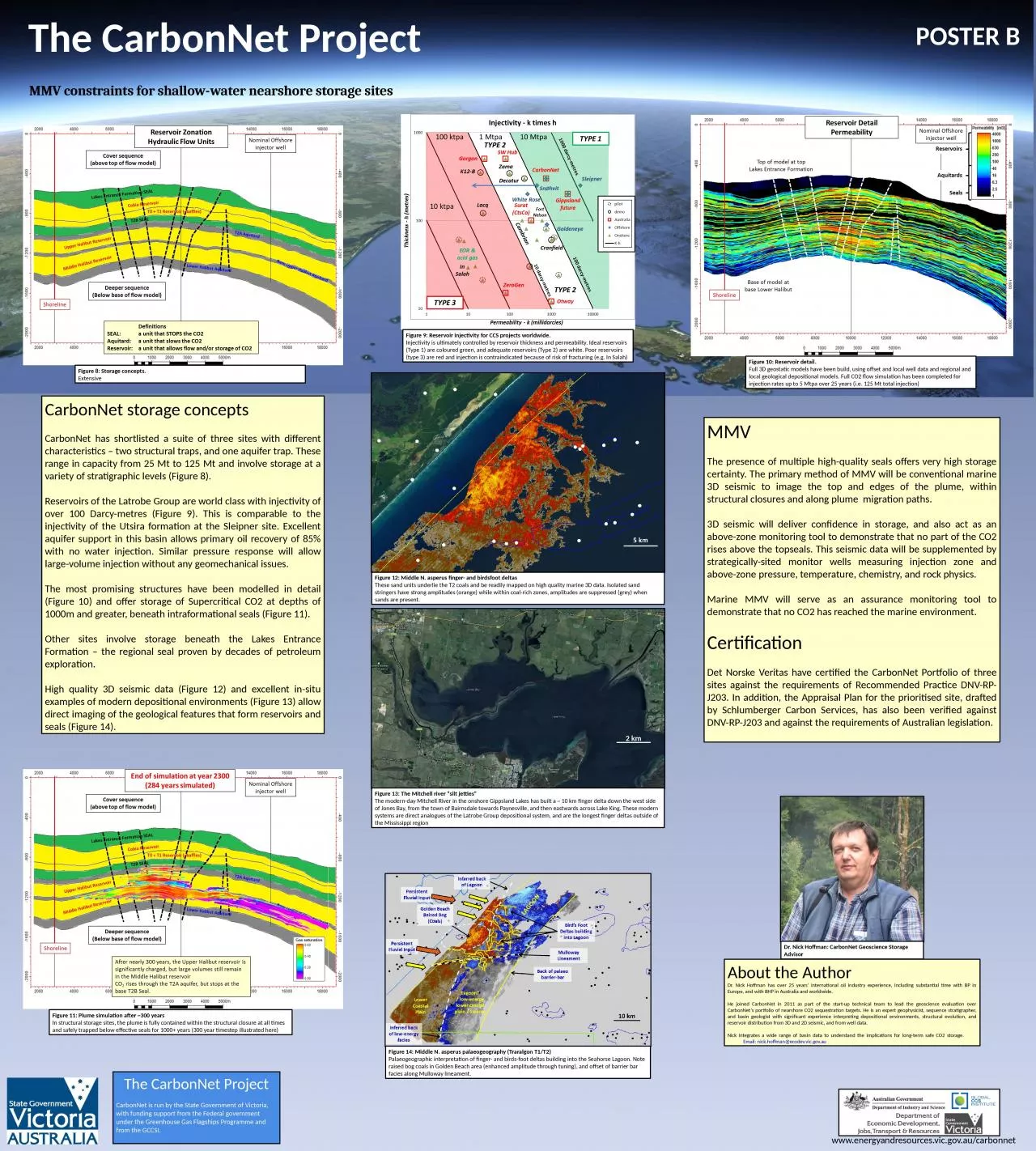The image size is (1036, 1151).
Task: Click the 'TYPE 3' box in injectivity chart
Action: pos(445,303)
